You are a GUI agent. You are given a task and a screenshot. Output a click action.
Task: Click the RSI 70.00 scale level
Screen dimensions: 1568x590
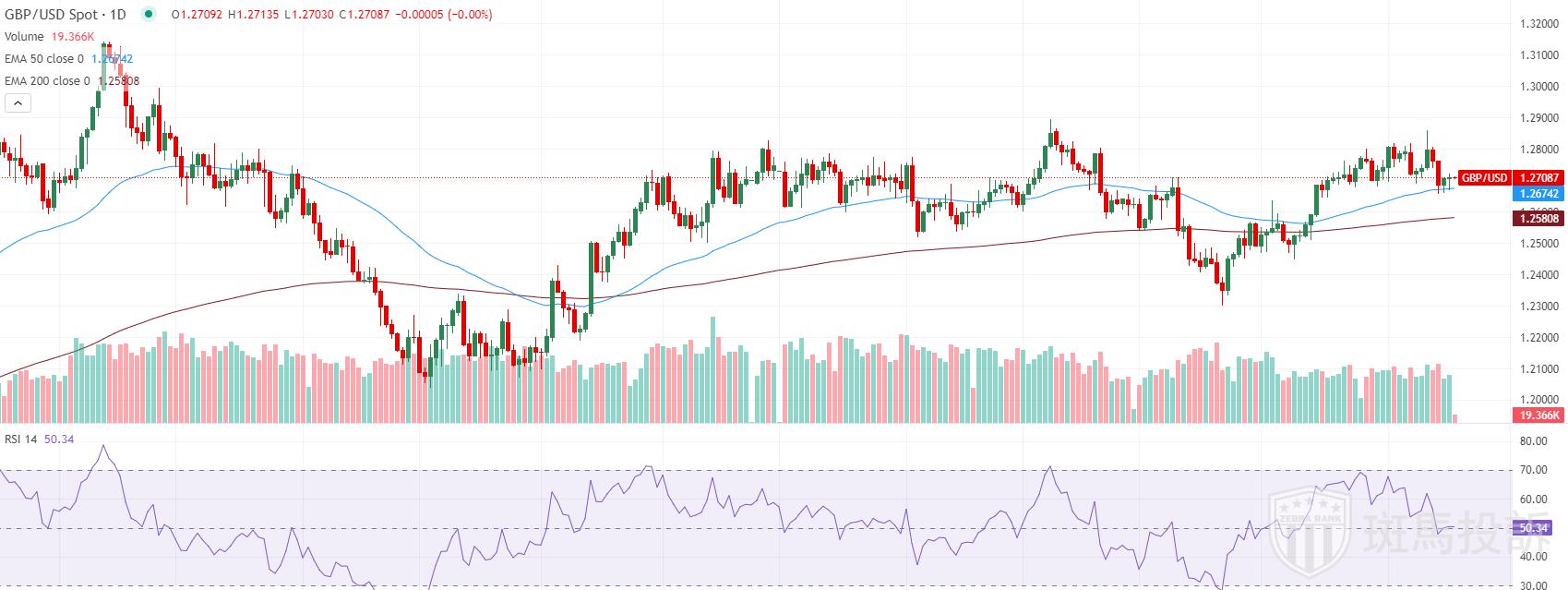(x=1534, y=470)
